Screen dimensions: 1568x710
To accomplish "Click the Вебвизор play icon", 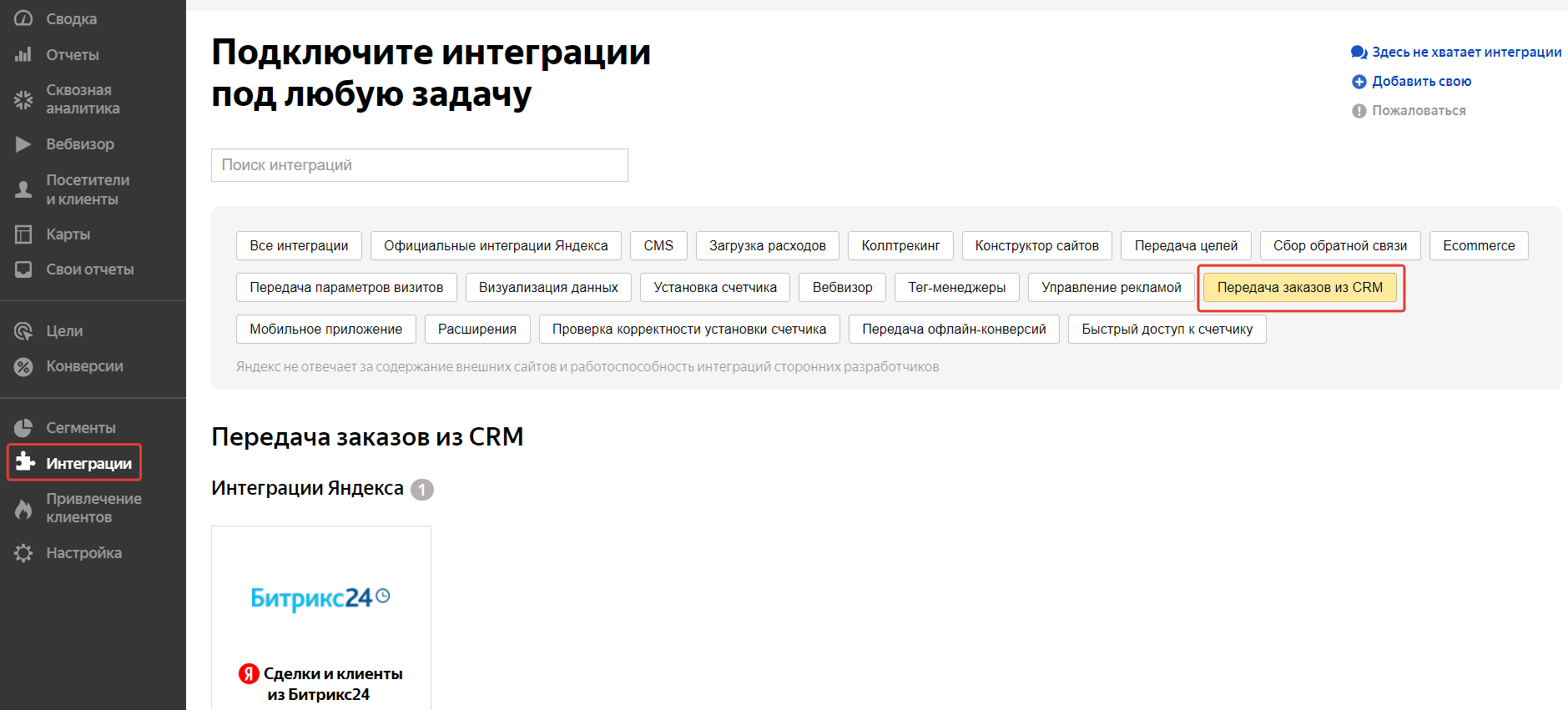I will click(23, 144).
